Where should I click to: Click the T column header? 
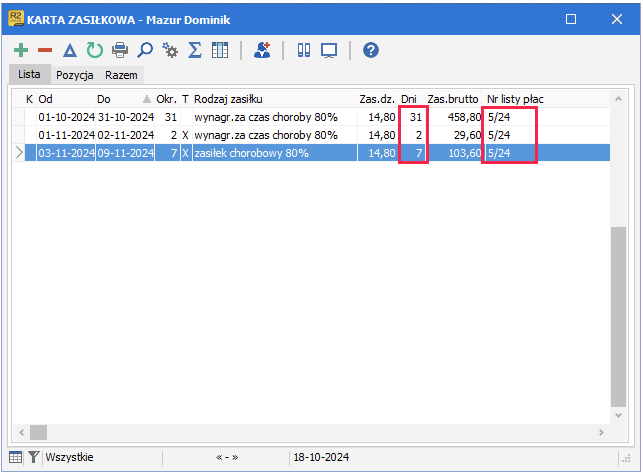pos(185,99)
